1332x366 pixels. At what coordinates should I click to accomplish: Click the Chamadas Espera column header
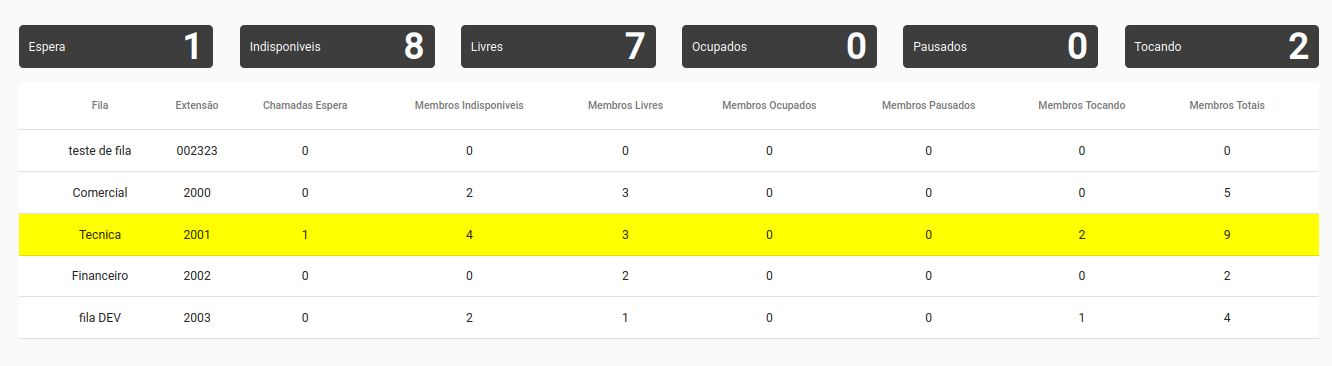305,105
